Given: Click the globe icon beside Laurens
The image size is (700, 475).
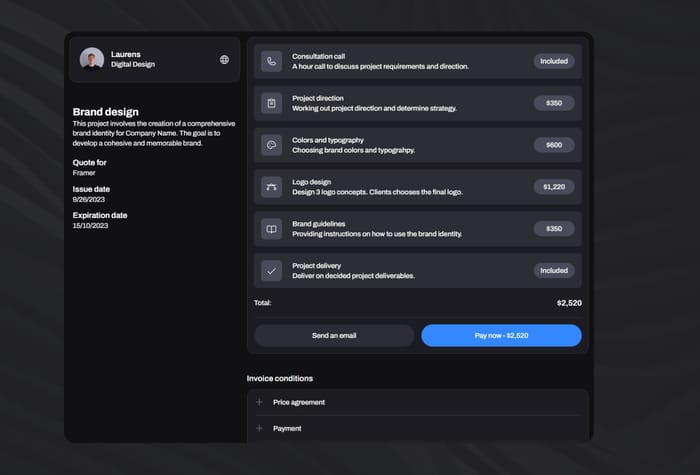Looking at the screenshot, I should (x=225, y=59).
